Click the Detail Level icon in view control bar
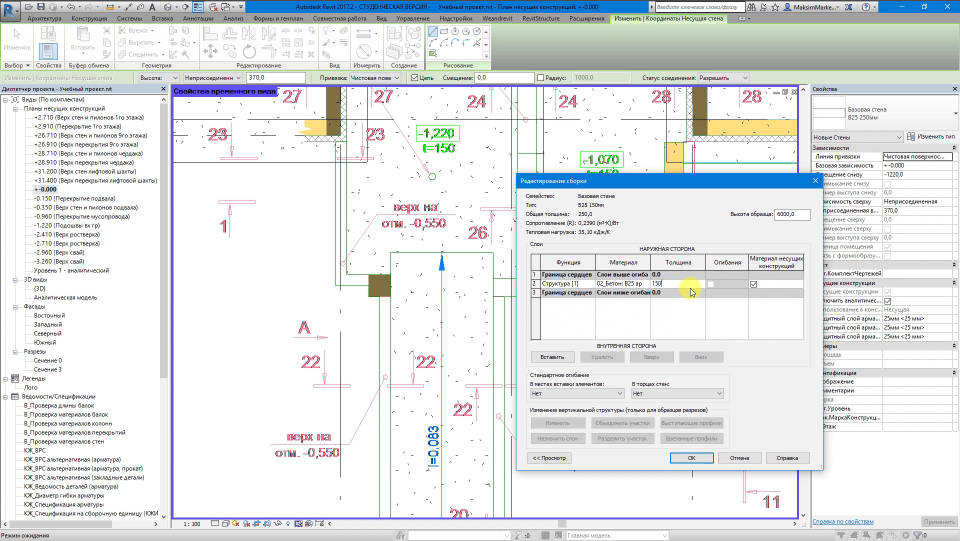The height and width of the screenshot is (541, 960). tap(215, 524)
